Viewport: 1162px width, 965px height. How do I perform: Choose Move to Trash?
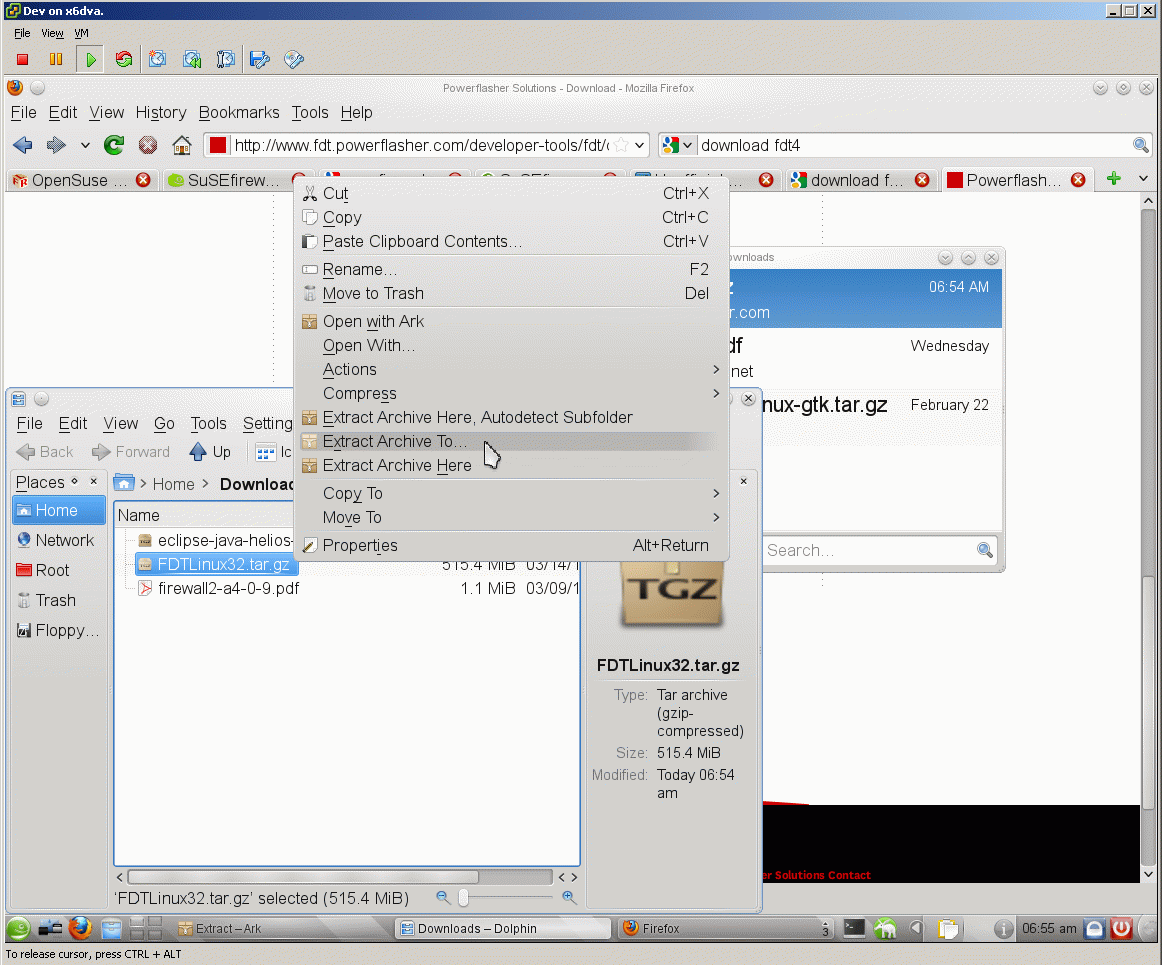click(511, 294)
